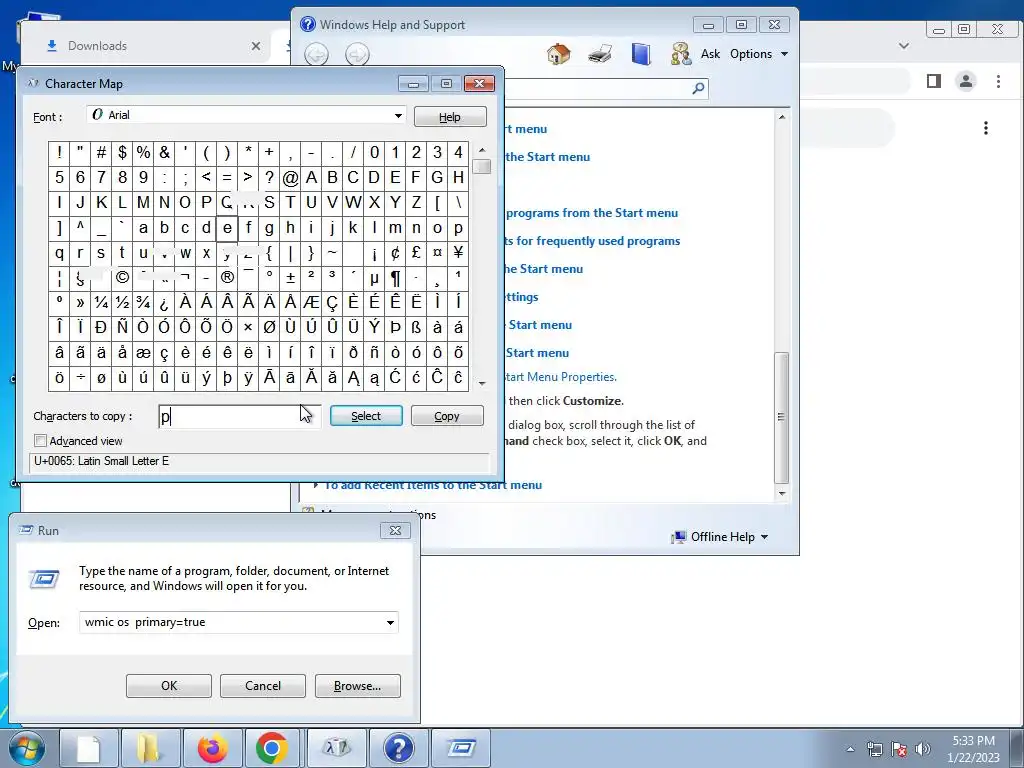1024x768 pixels.
Task: Select the £ character in the grid
Action: [416, 253]
